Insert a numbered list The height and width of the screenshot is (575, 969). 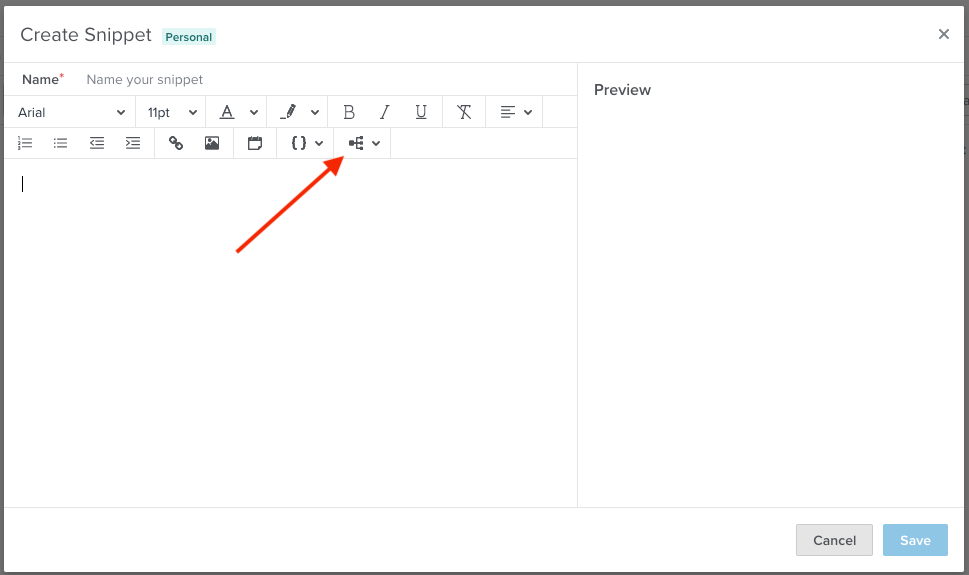(26, 143)
